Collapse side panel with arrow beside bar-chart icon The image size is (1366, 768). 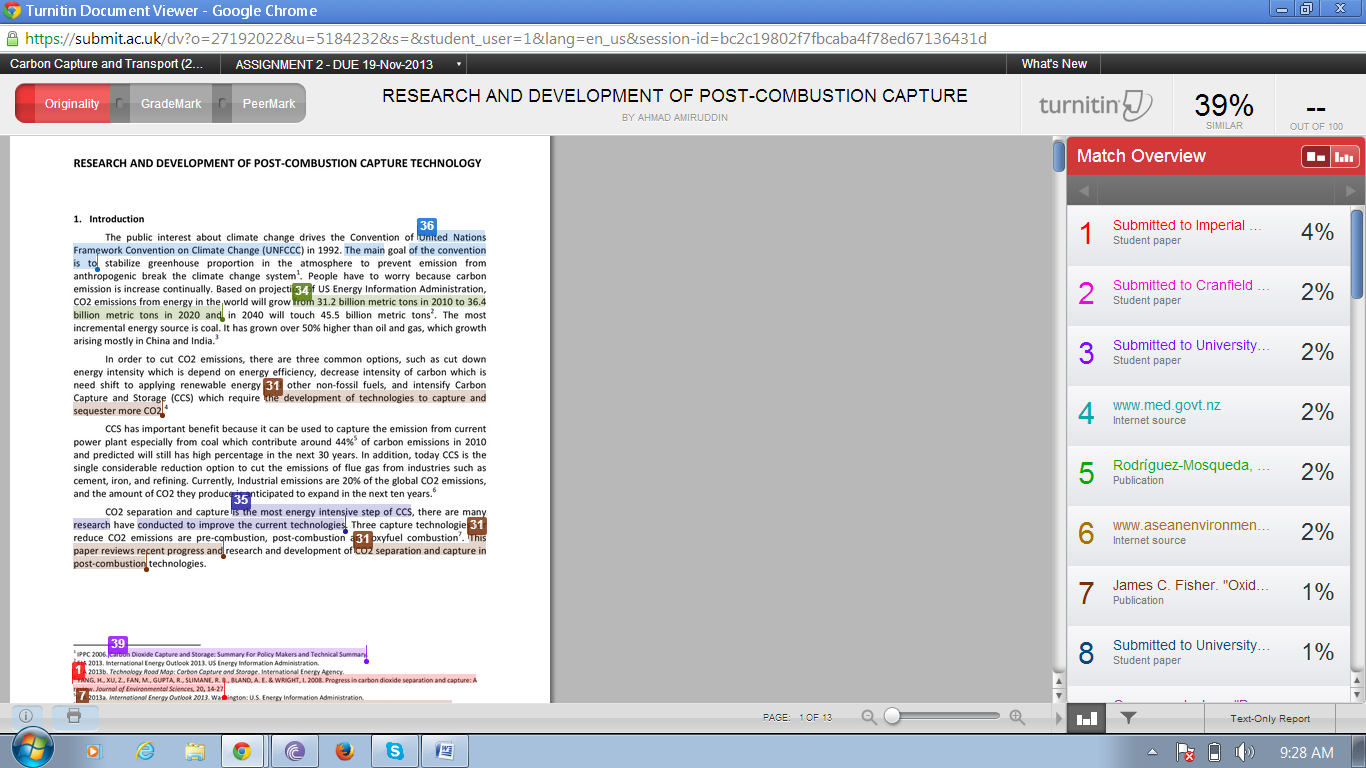pos(1060,717)
